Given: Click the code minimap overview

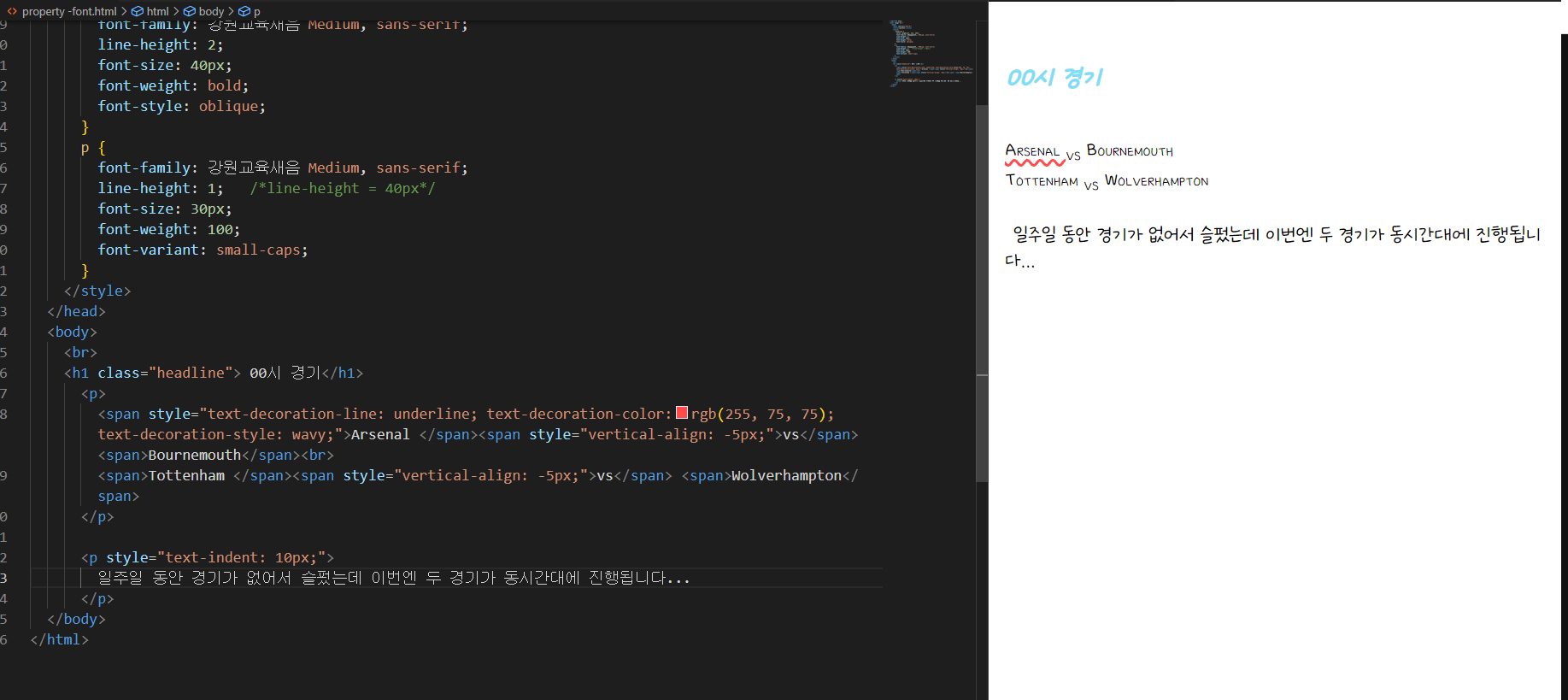Looking at the screenshot, I should point(931,53).
